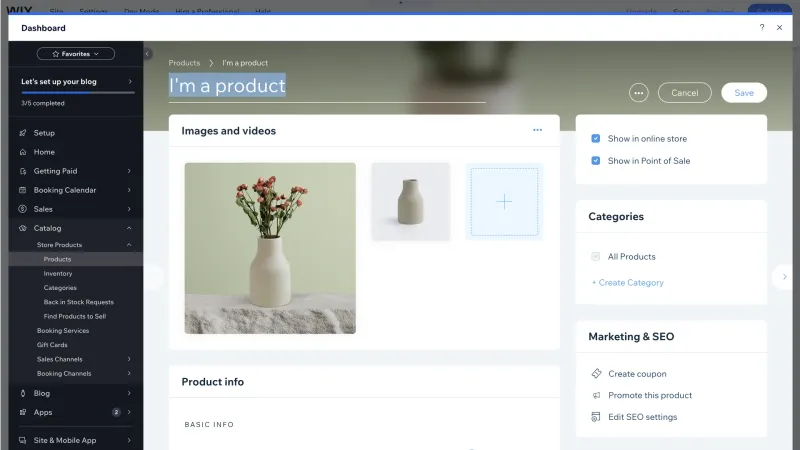Click the Blog pen icon
The image size is (800, 450).
pyautogui.click(x=22, y=393)
